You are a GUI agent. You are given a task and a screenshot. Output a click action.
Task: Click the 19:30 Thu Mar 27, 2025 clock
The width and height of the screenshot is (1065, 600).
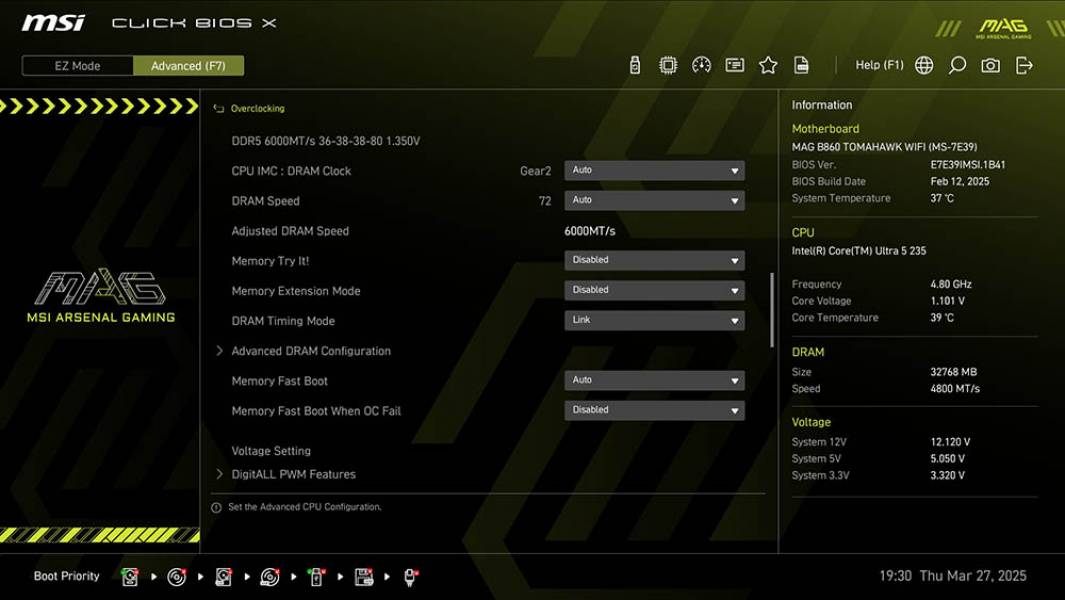click(x=953, y=576)
